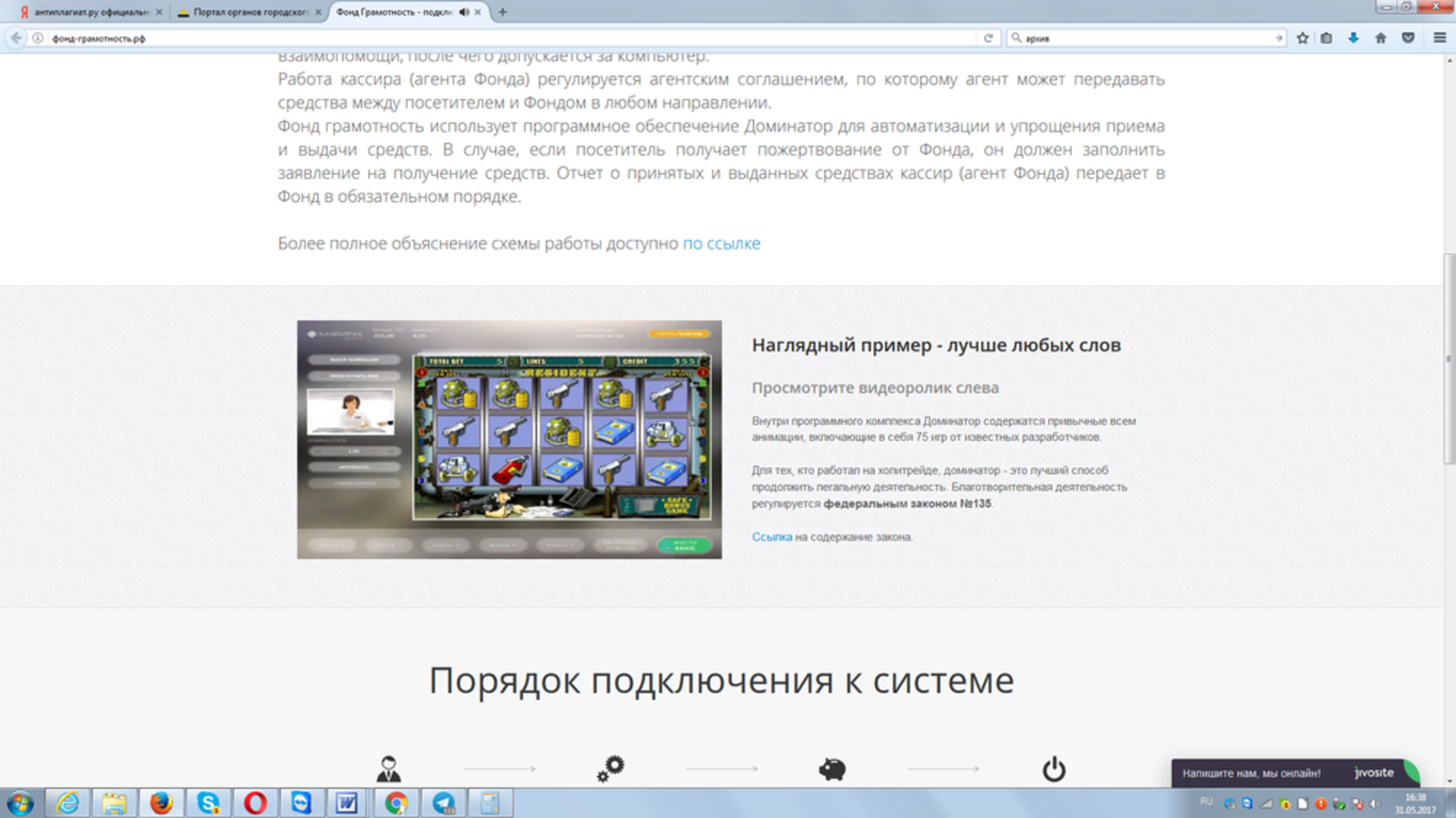Screen dimensions: 1456x818
Task: Switch the RU keyboard language indicator
Action: (x=1206, y=802)
